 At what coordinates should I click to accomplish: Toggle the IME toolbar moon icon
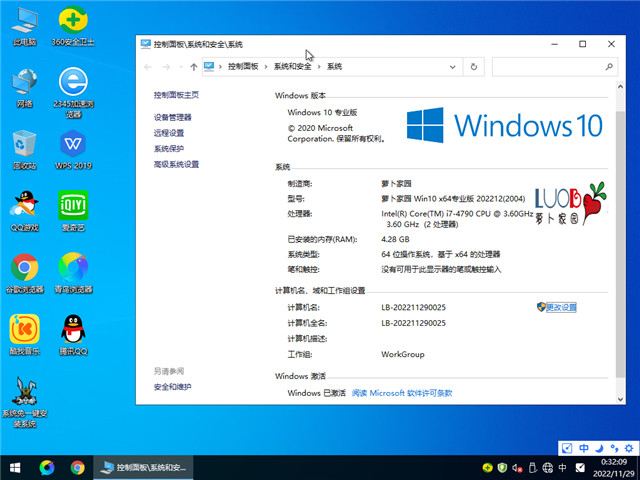tap(599, 448)
